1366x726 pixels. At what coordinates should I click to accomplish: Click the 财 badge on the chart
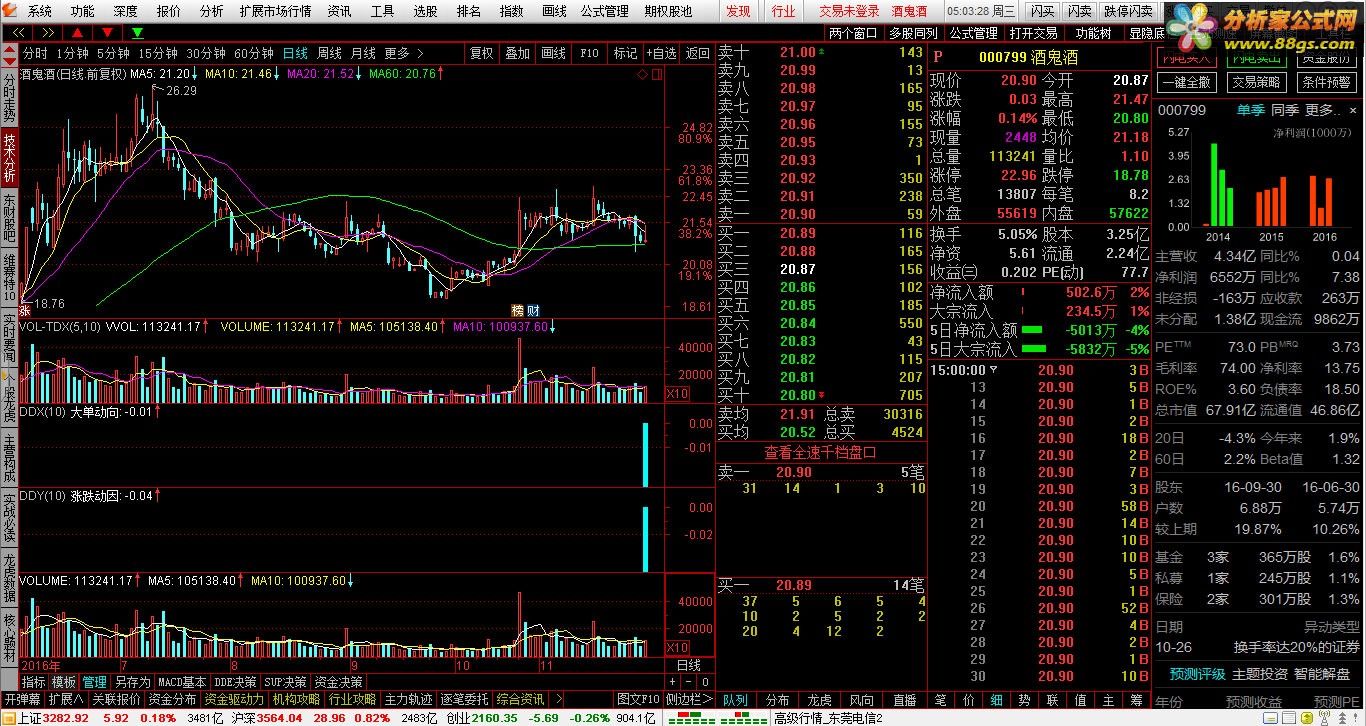(x=533, y=309)
